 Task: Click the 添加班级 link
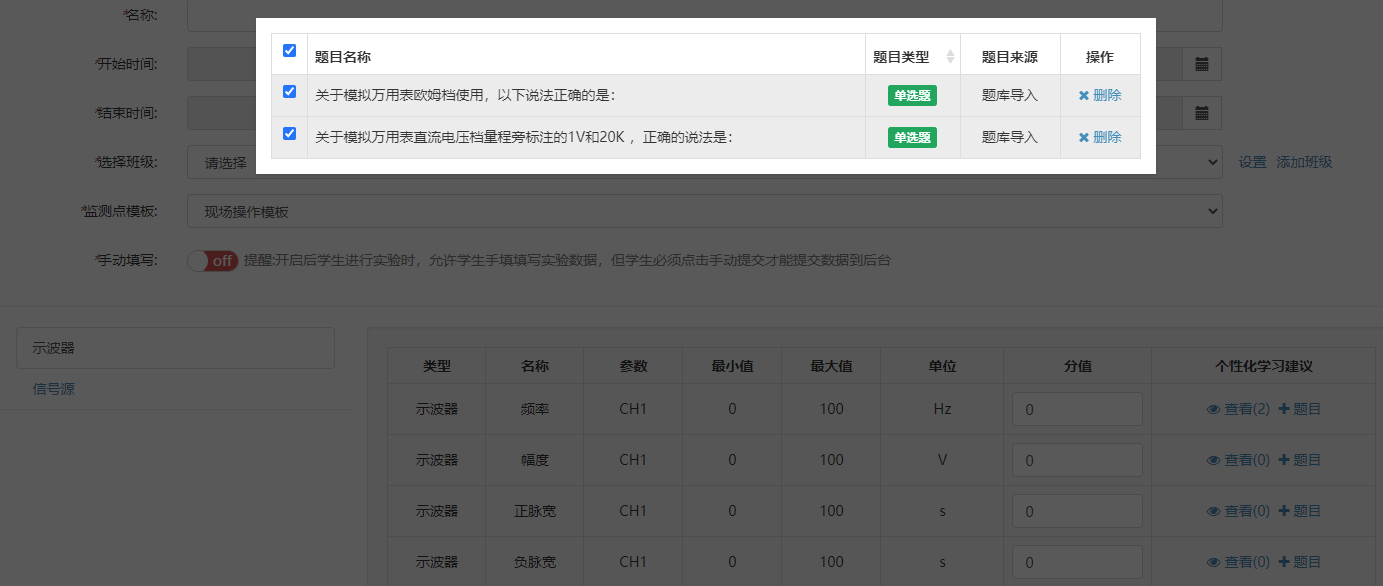point(1304,162)
